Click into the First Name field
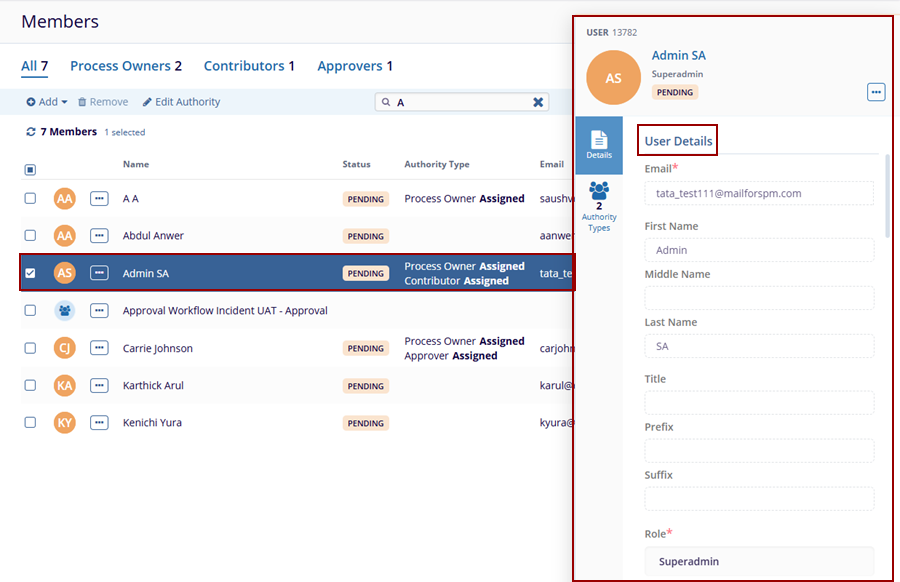900x582 pixels. [x=758, y=250]
